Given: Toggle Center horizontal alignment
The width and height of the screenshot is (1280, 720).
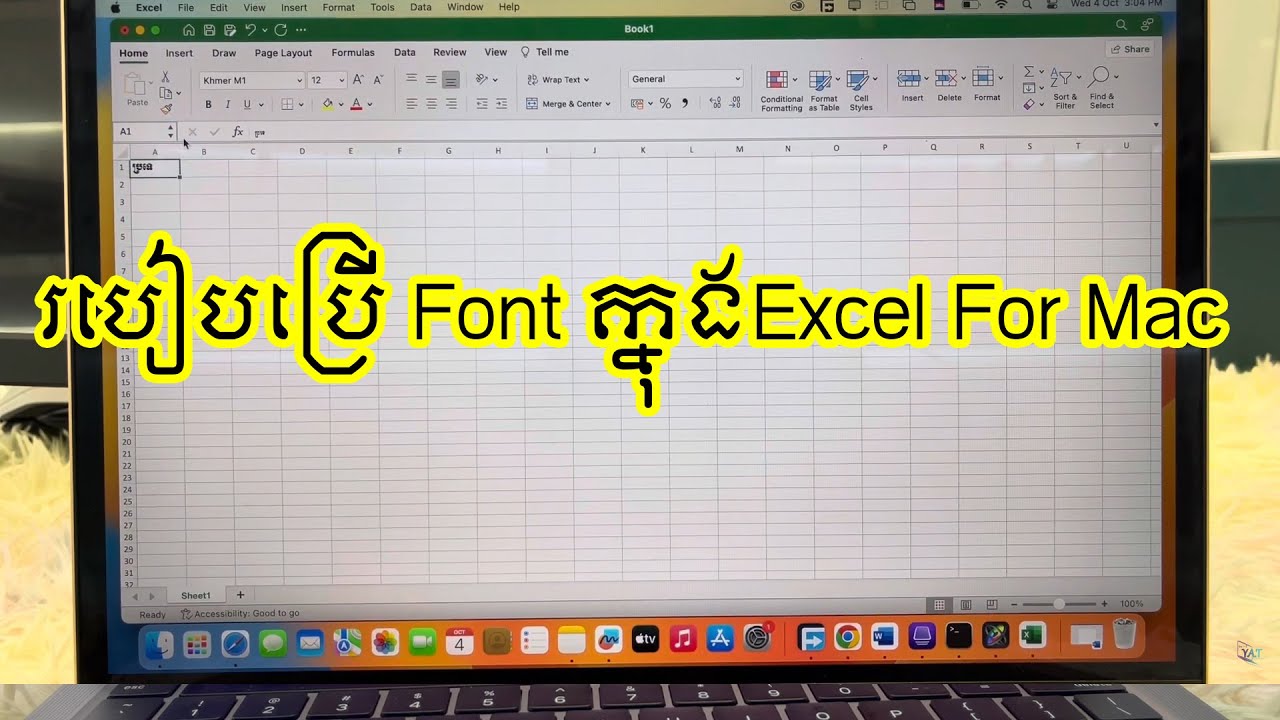Looking at the screenshot, I should point(431,104).
